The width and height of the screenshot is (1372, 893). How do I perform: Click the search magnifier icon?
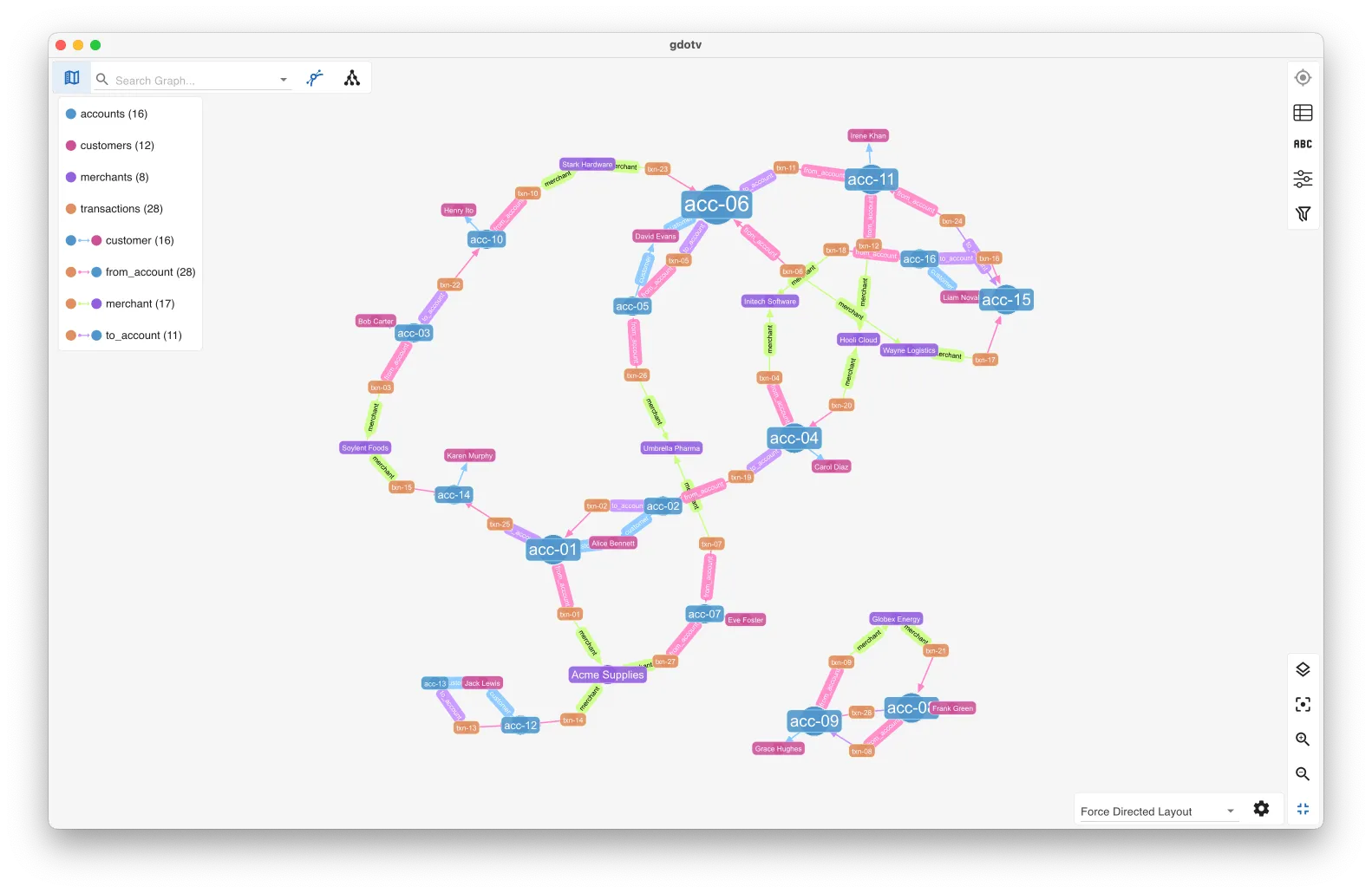tap(102, 79)
